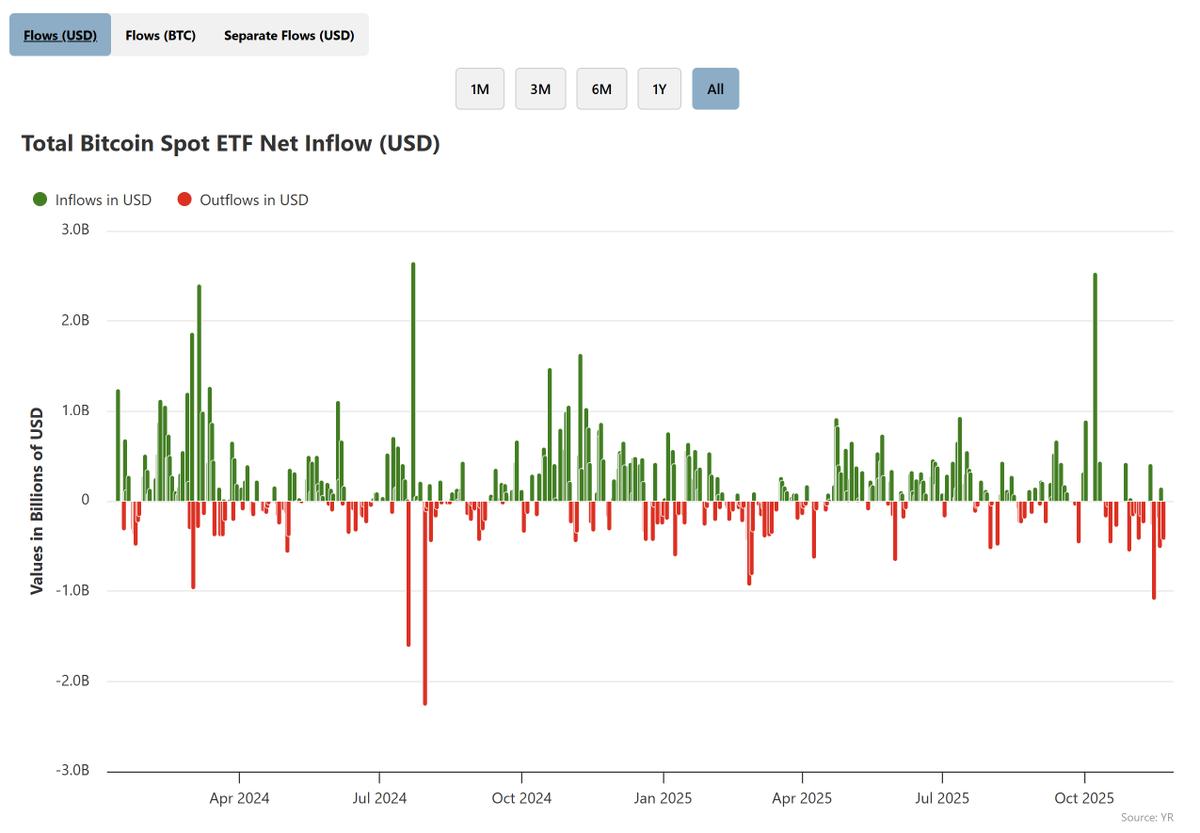Toggle the Inflows in USD legend item

tap(92, 200)
